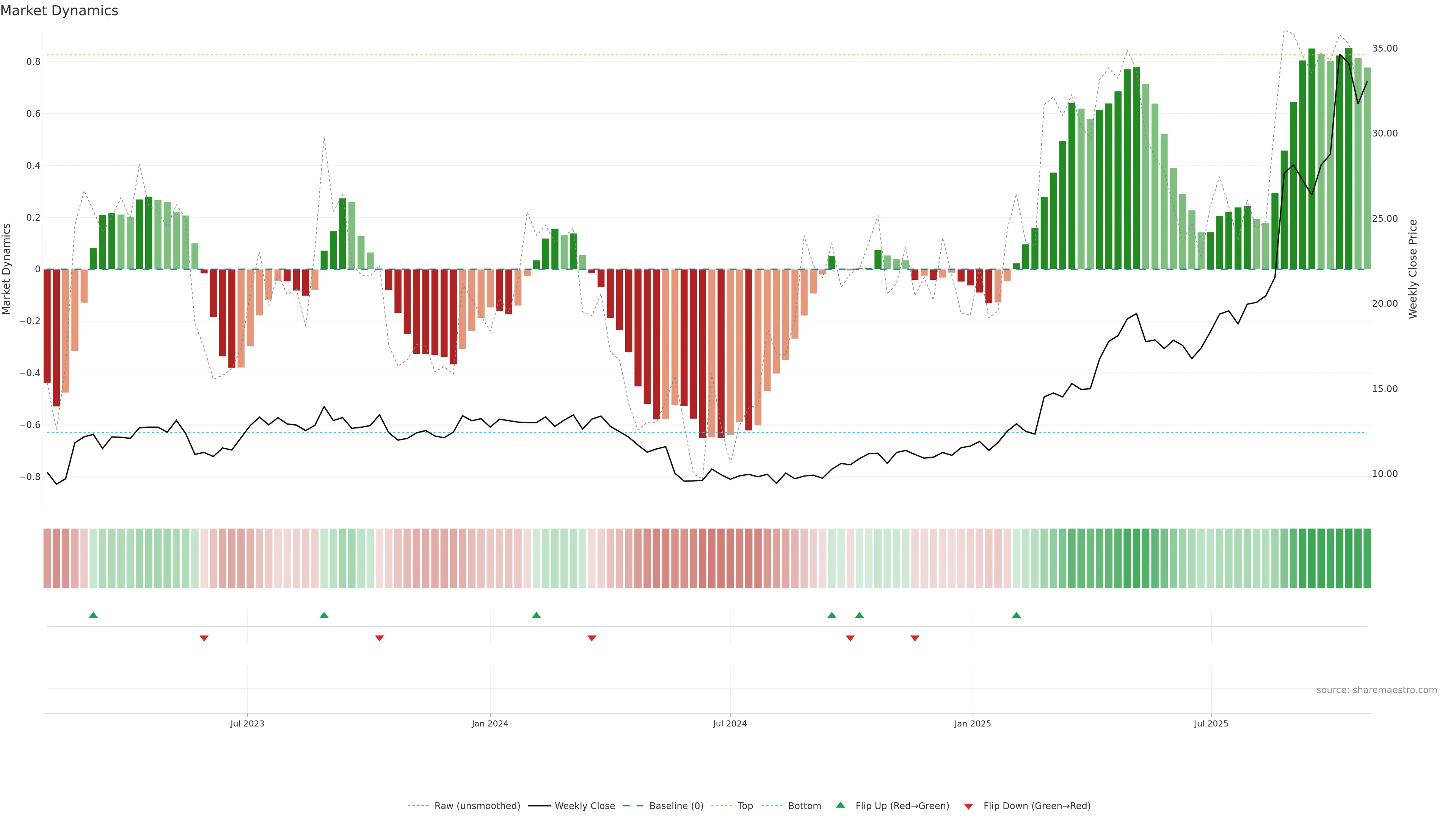1456x819 pixels.
Task: Click the green triangle icon in the legend
Action: (841, 805)
